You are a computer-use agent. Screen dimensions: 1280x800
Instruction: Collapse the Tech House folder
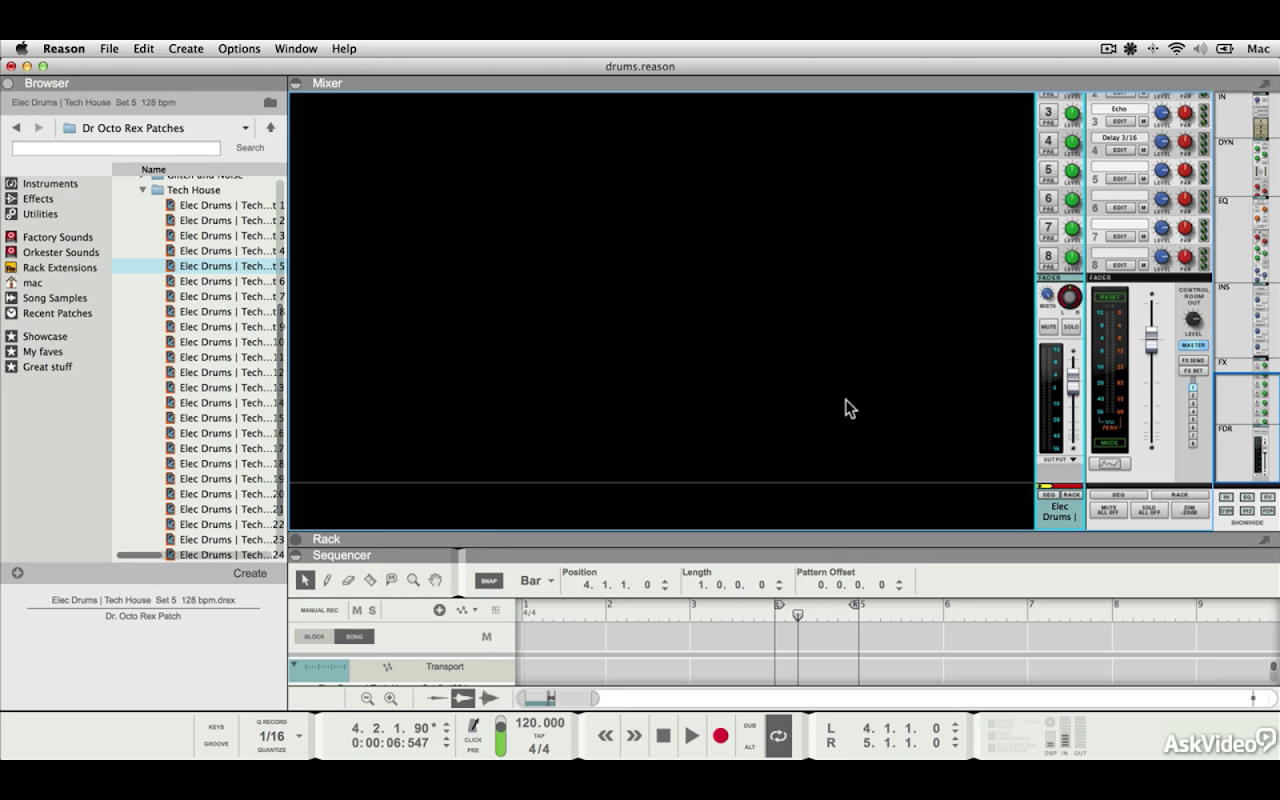click(x=143, y=190)
